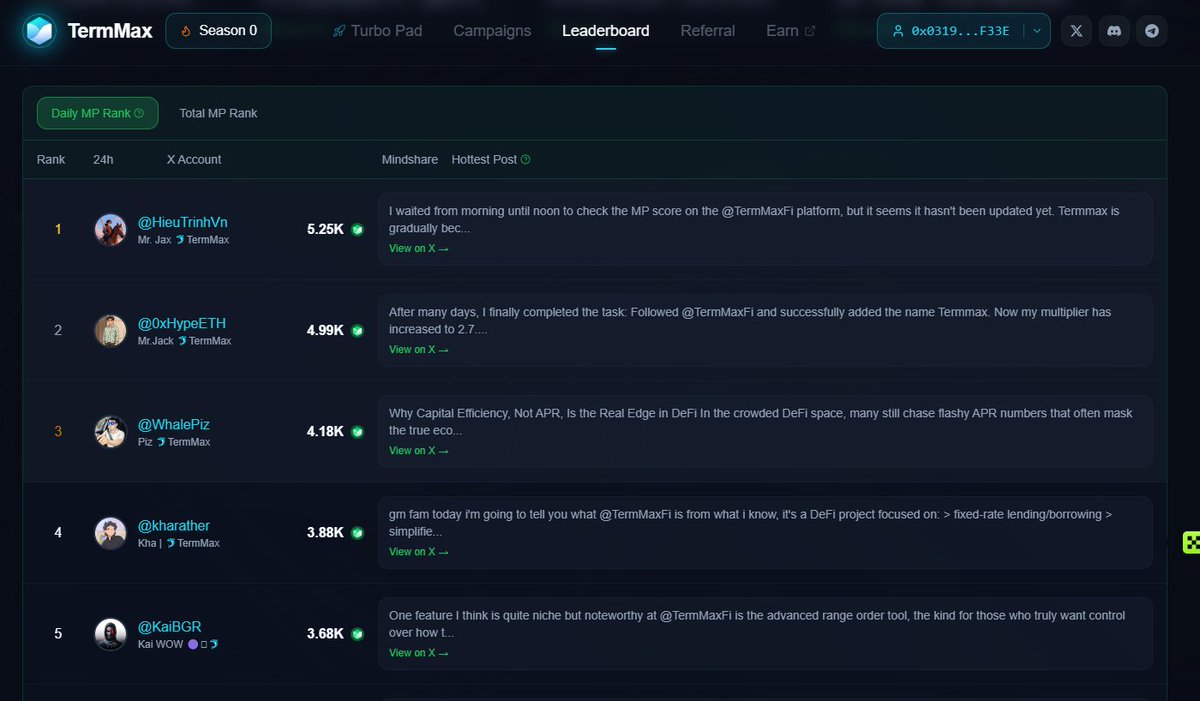The width and height of the screenshot is (1200, 701).
Task: Click the info icon on Daily MP Rank
Action: [139, 113]
